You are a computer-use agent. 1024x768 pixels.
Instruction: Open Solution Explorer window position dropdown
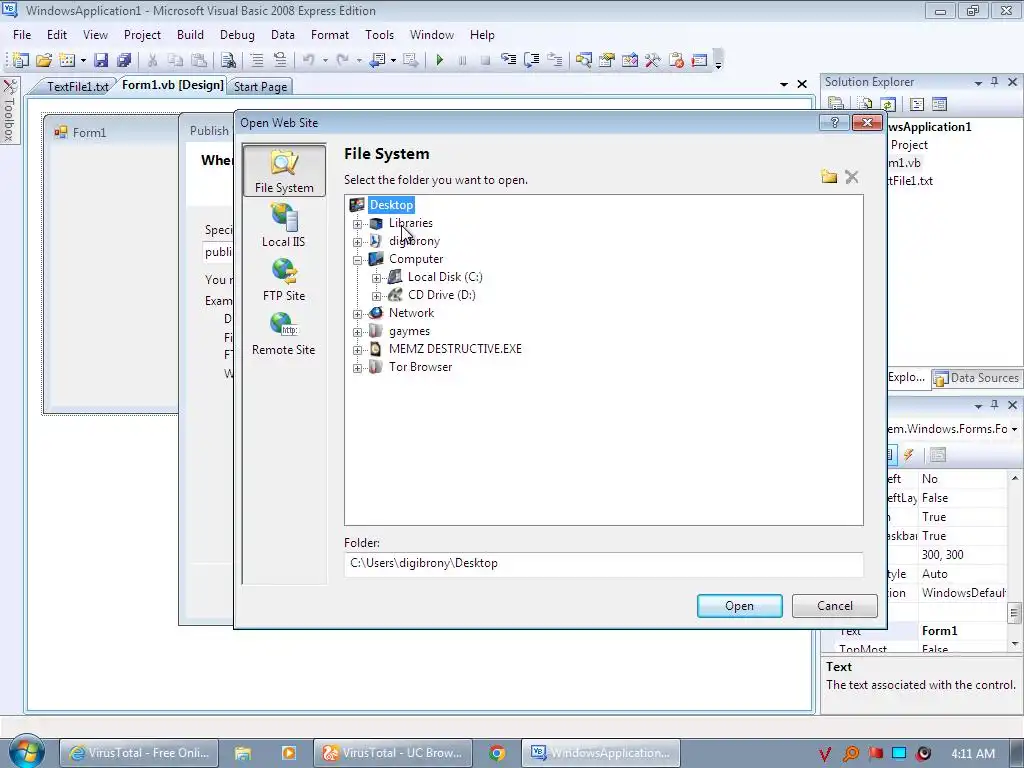(978, 83)
